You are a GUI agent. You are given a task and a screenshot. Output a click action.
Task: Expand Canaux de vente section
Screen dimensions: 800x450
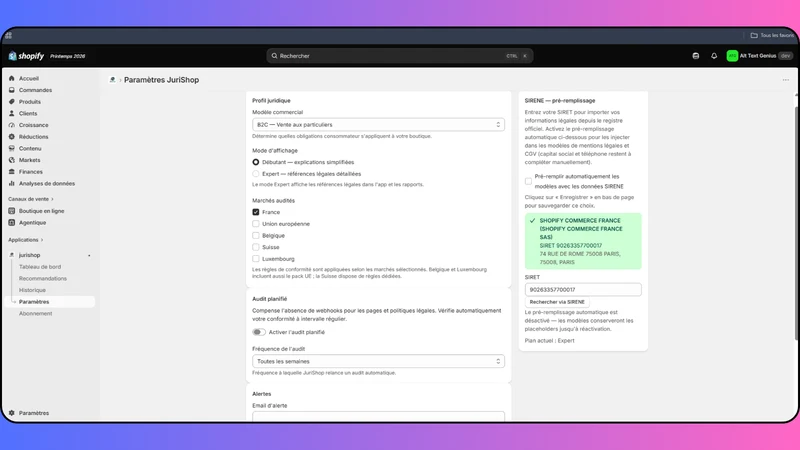coord(31,199)
